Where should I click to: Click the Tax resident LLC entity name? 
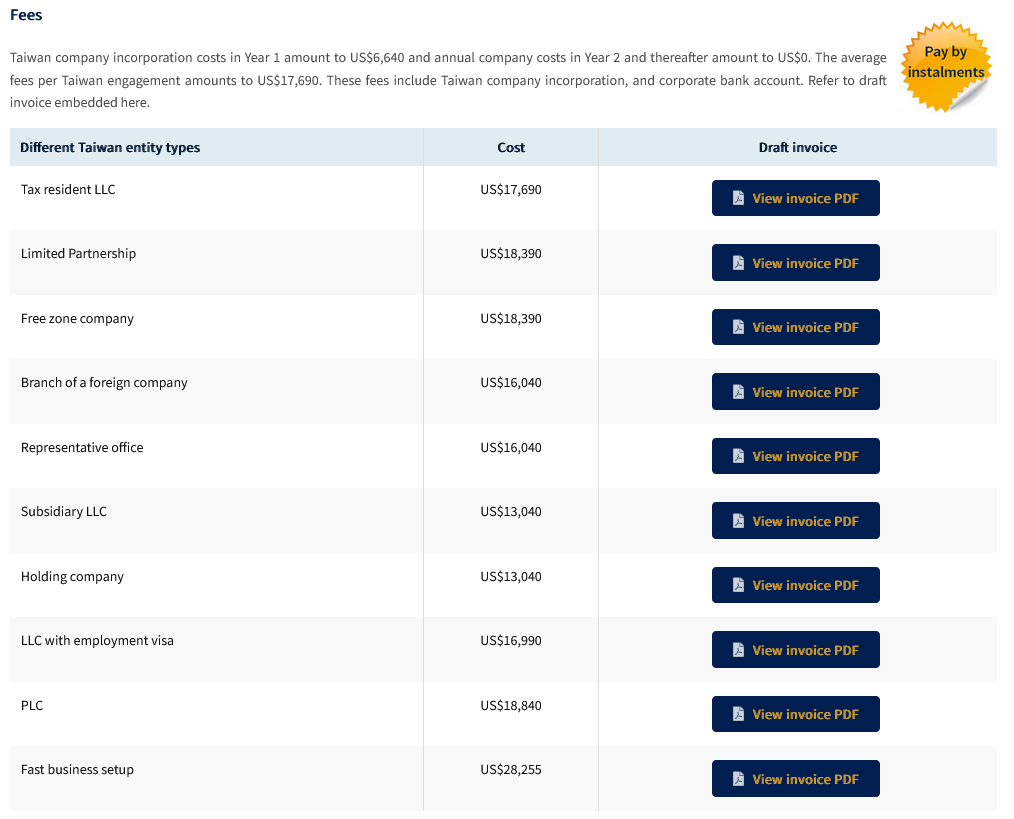click(68, 189)
